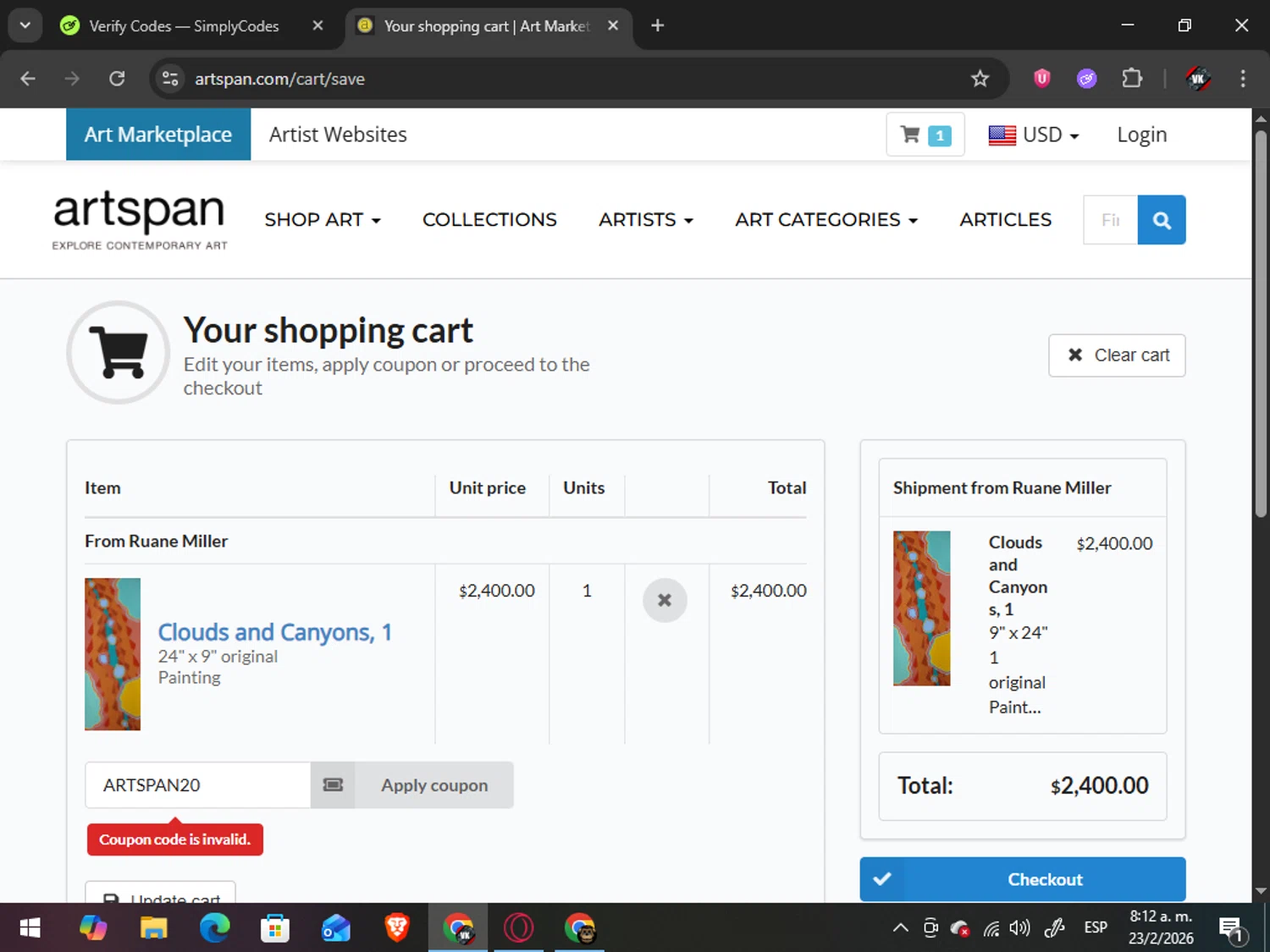Click the 'From Ruane Miller' row label

click(x=156, y=541)
